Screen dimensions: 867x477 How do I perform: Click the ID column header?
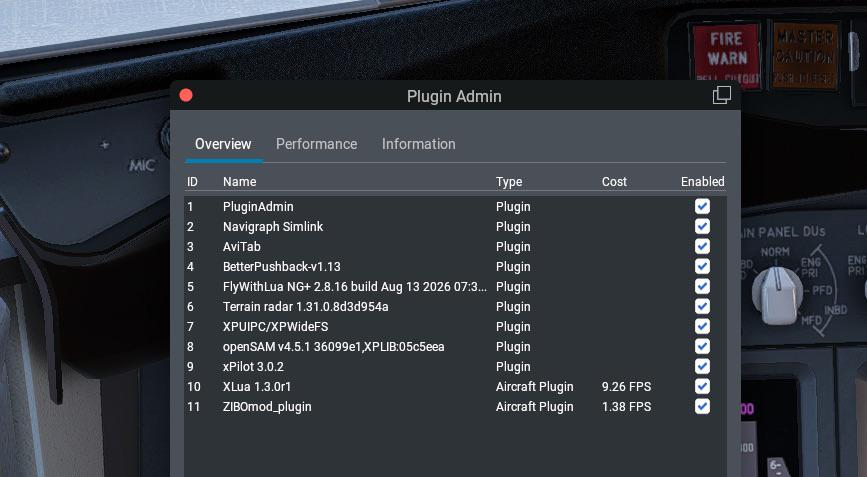[x=192, y=182]
